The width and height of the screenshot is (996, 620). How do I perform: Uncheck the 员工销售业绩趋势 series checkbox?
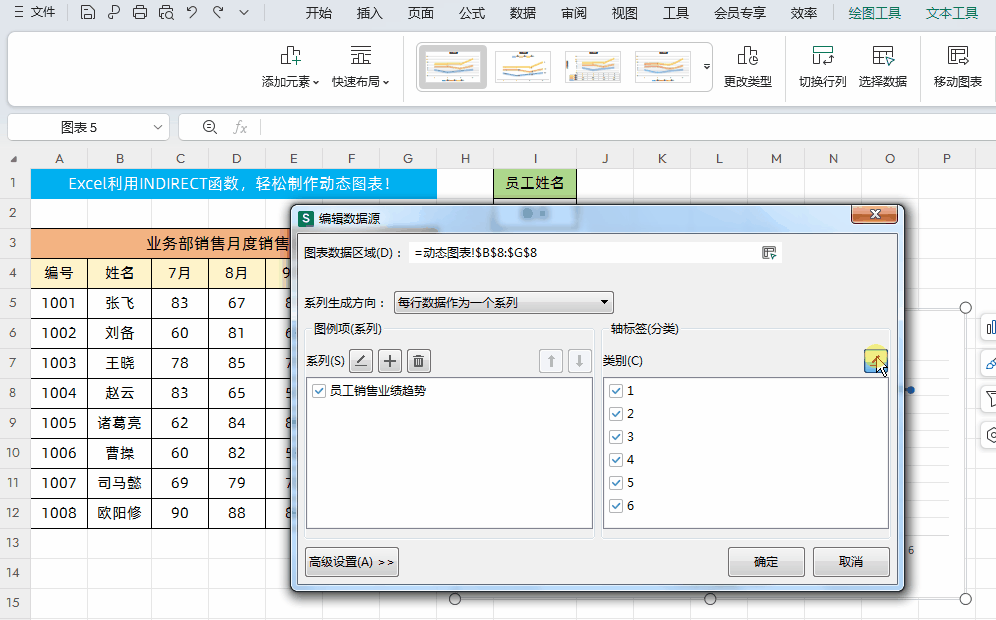coord(319,391)
